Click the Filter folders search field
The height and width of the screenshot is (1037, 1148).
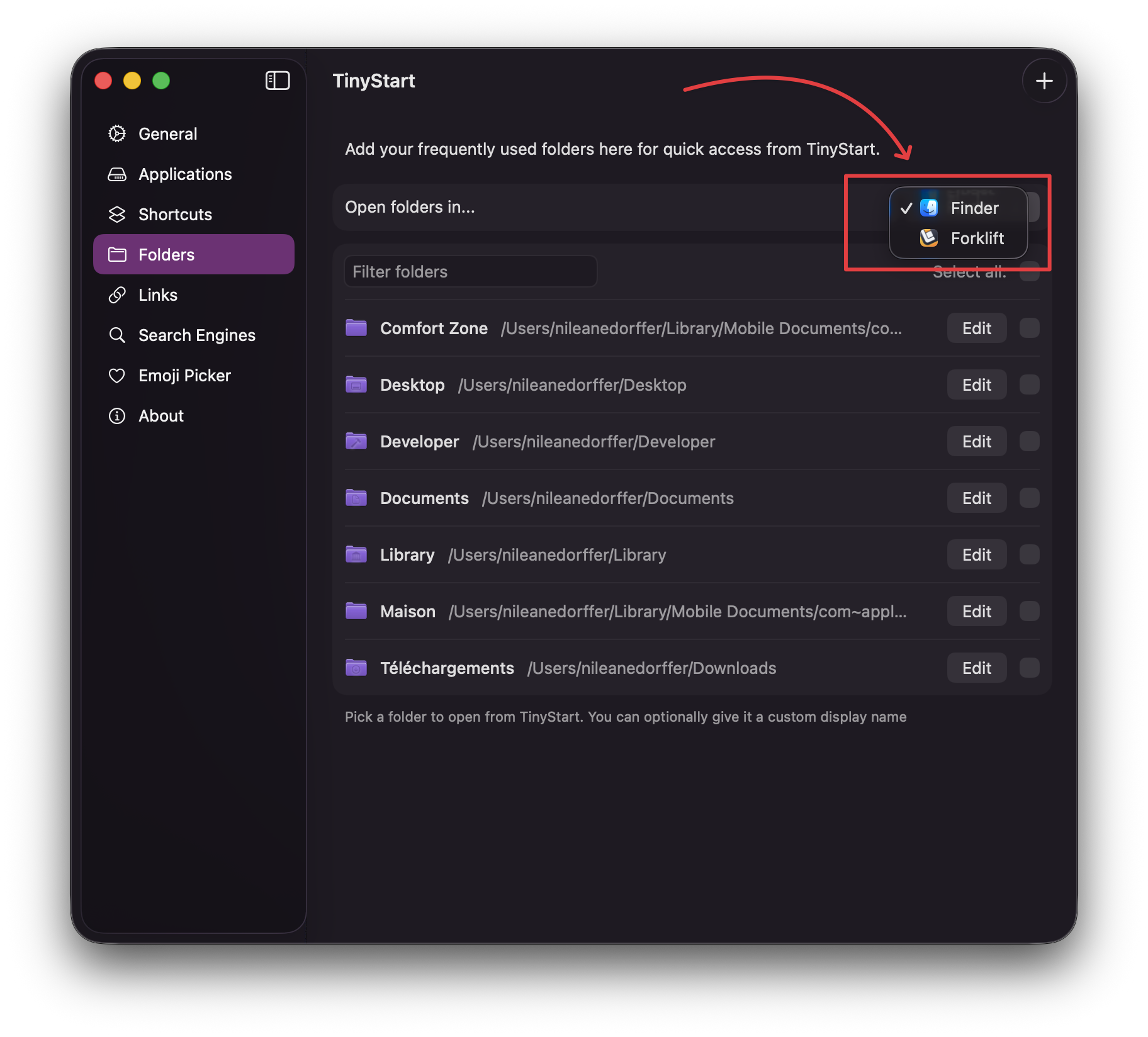pyautogui.click(x=471, y=271)
